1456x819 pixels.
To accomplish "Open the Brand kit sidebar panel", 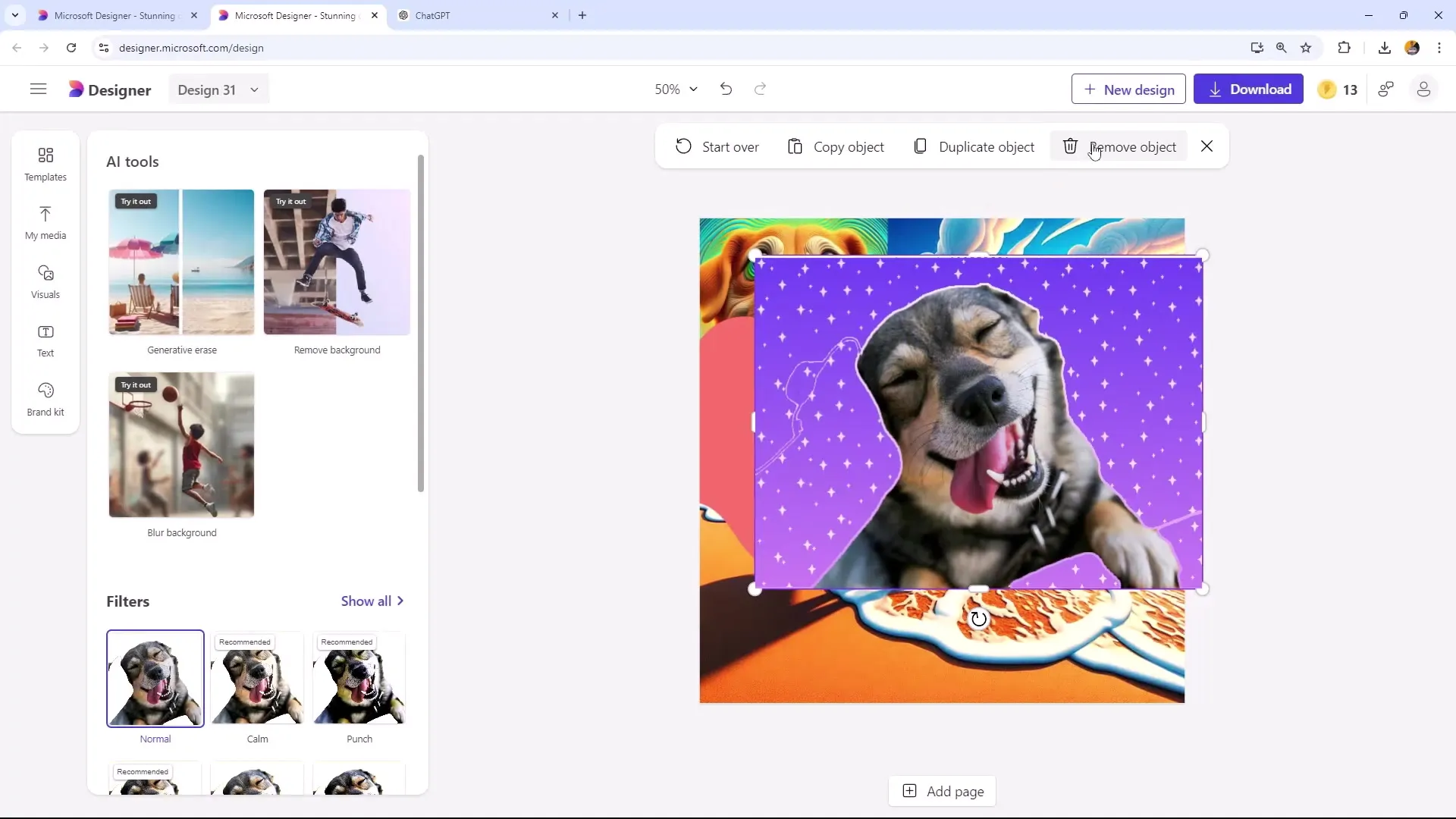I will [45, 400].
